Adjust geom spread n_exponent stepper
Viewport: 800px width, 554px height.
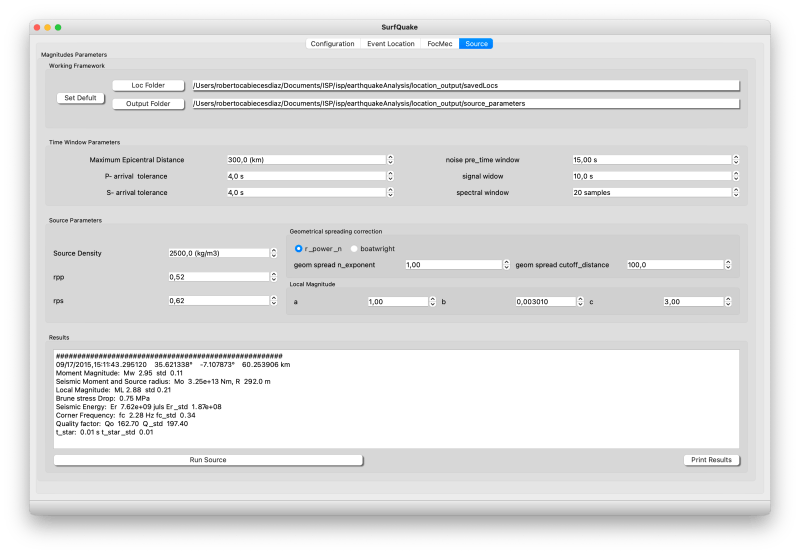(x=507, y=265)
